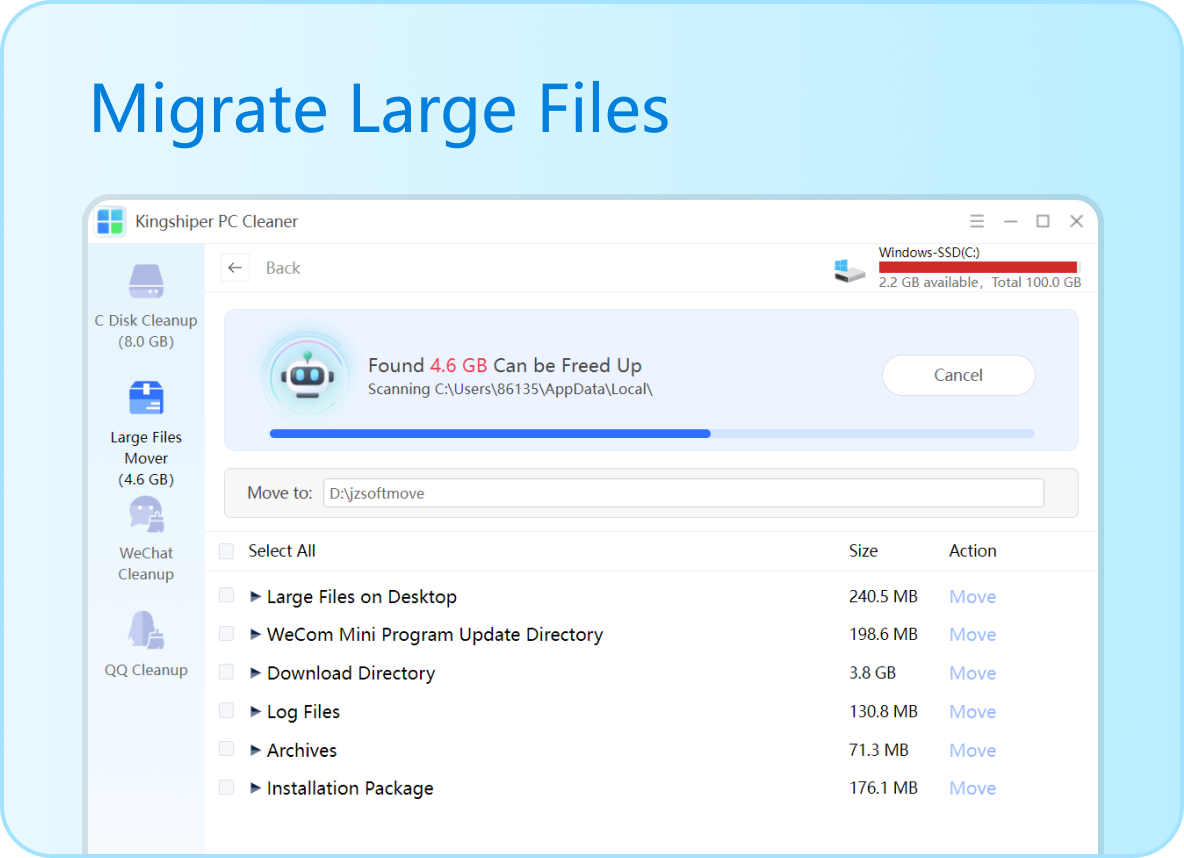Click the Select All label
1184x858 pixels.
coord(282,551)
